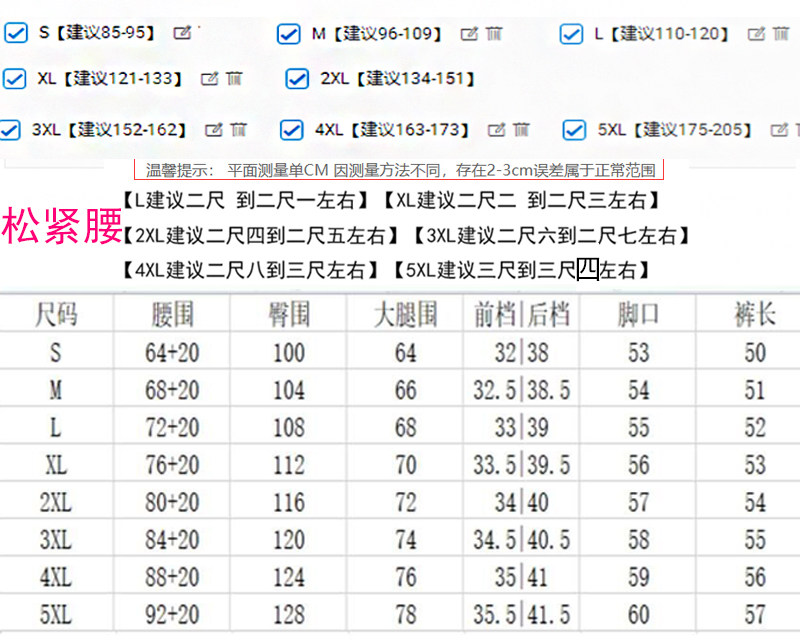Viewport: 800px width, 640px height.
Task: Click the 大腿围 column header
Action: 405,314
